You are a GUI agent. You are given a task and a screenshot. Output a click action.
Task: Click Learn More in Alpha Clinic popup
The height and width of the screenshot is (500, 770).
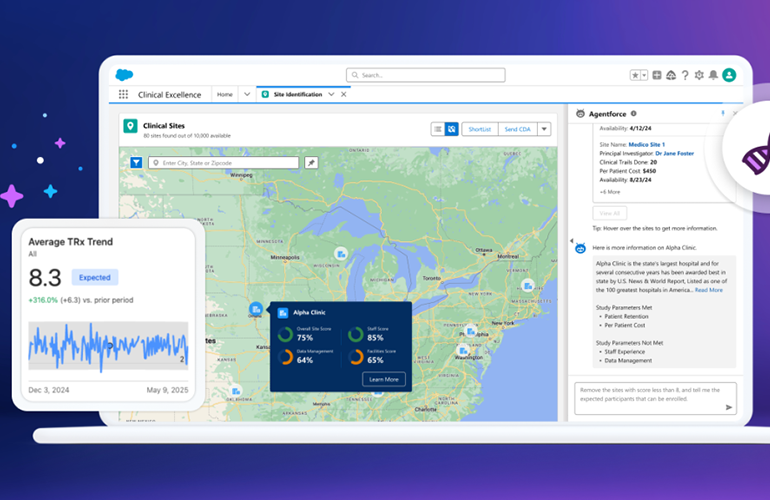pyautogui.click(x=384, y=379)
